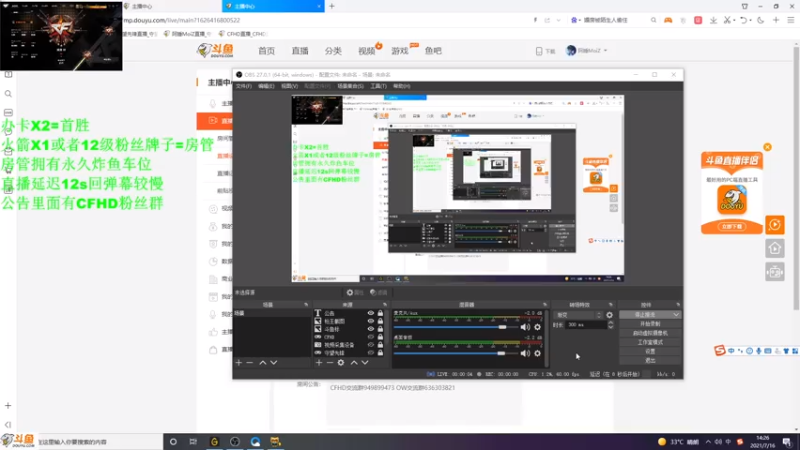Adjust transition duration stepper arrows
The height and width of the screenshot is (450, 800).
[x=611, y=325]
